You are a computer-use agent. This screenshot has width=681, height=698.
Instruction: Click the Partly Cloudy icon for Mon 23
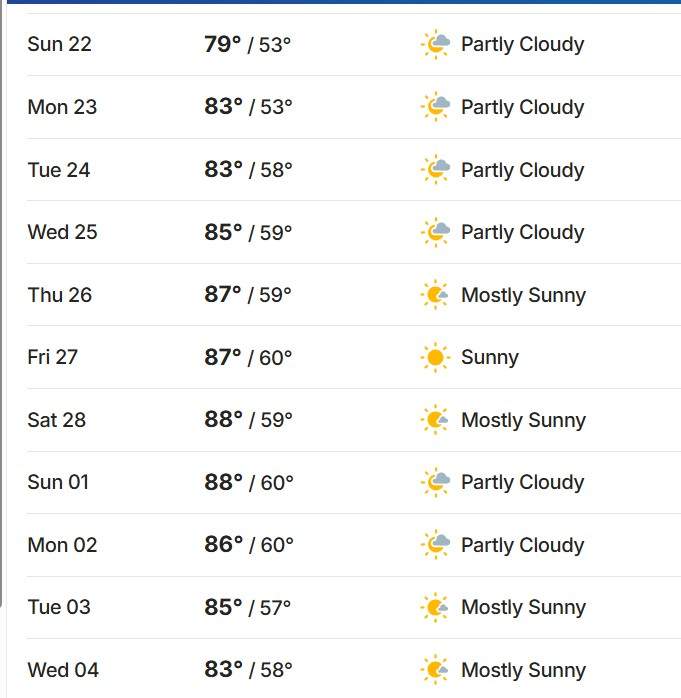point(435,107)
